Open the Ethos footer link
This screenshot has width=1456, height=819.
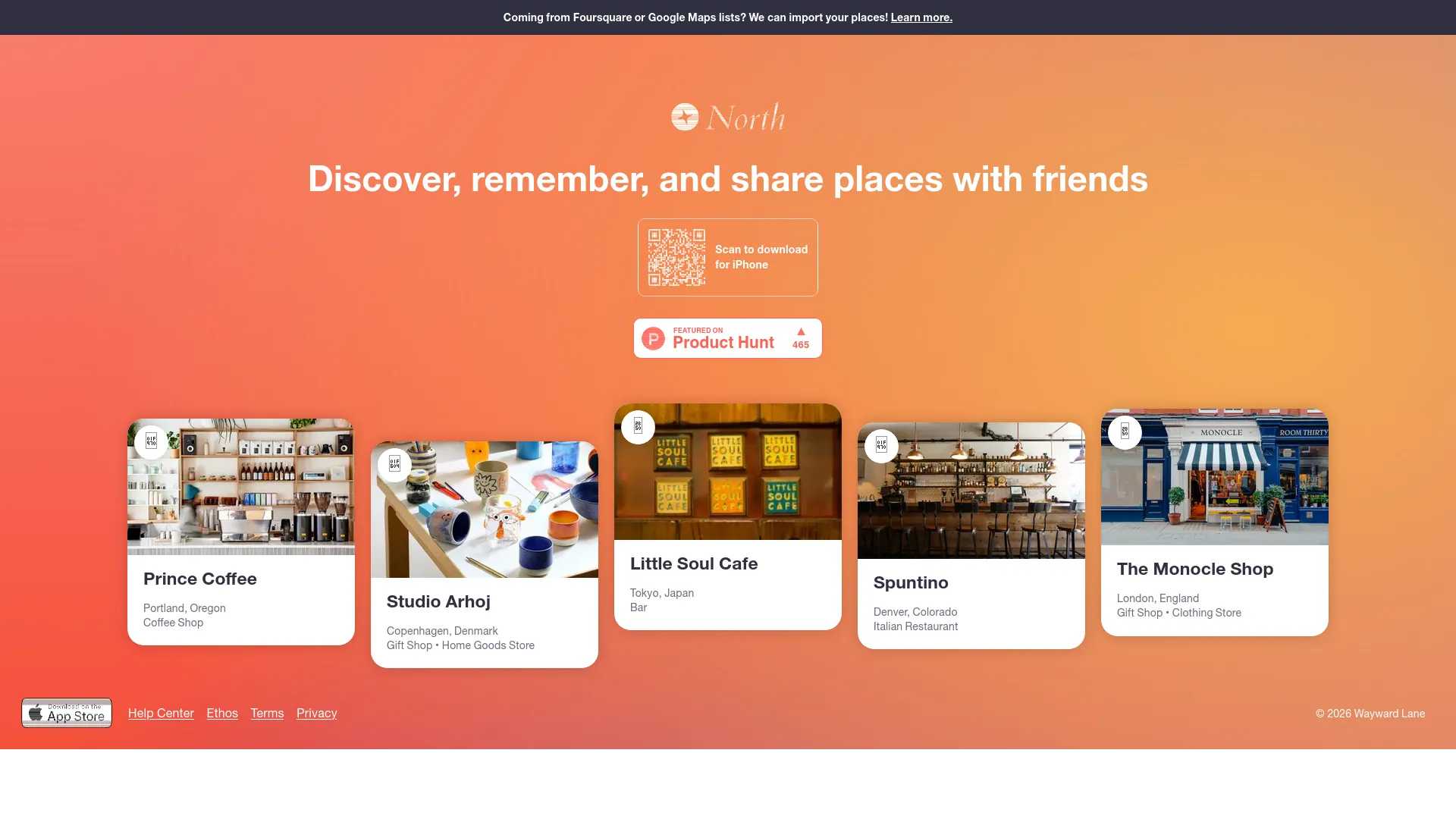pos(222,713)
